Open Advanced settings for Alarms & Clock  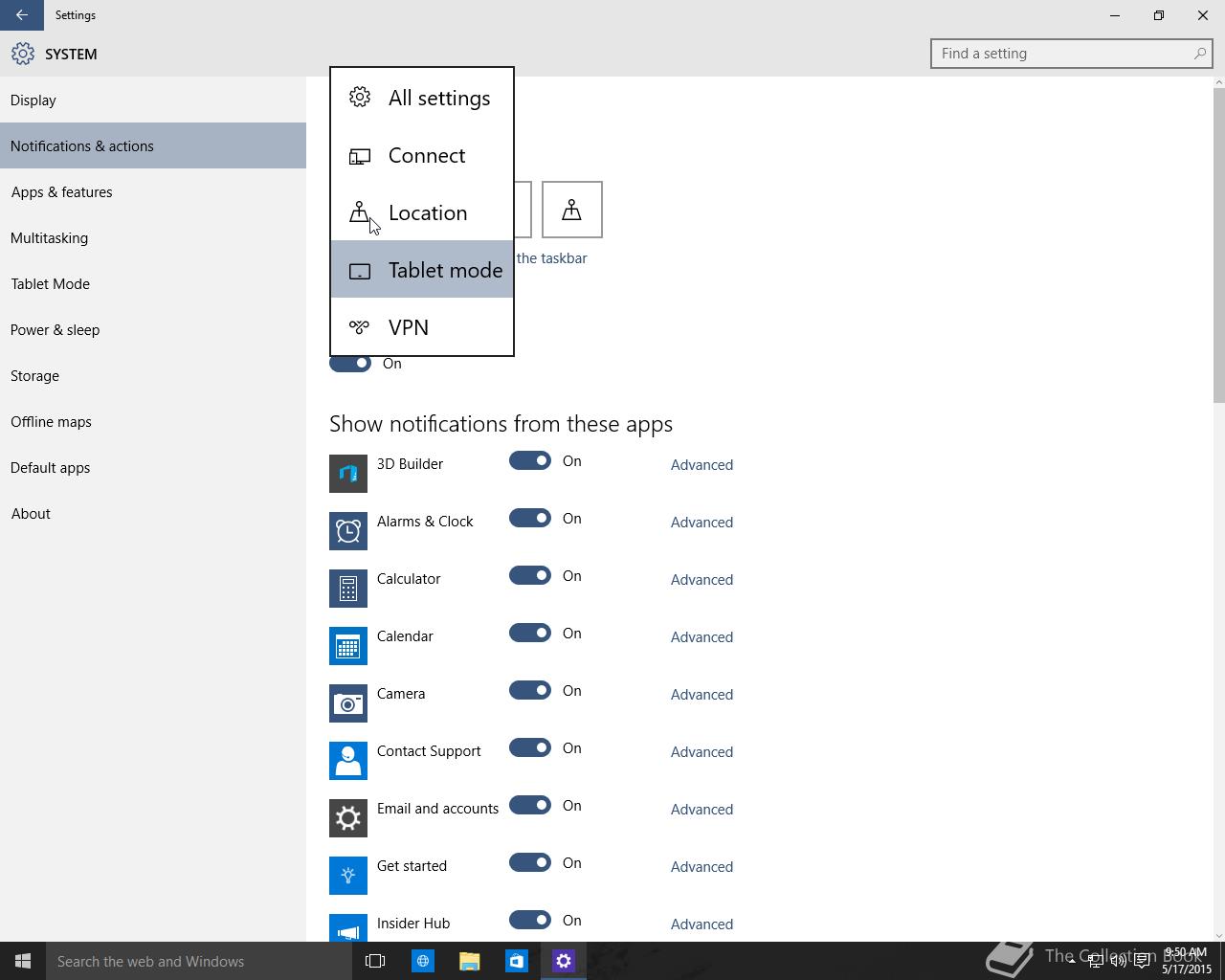coord(702,523)
